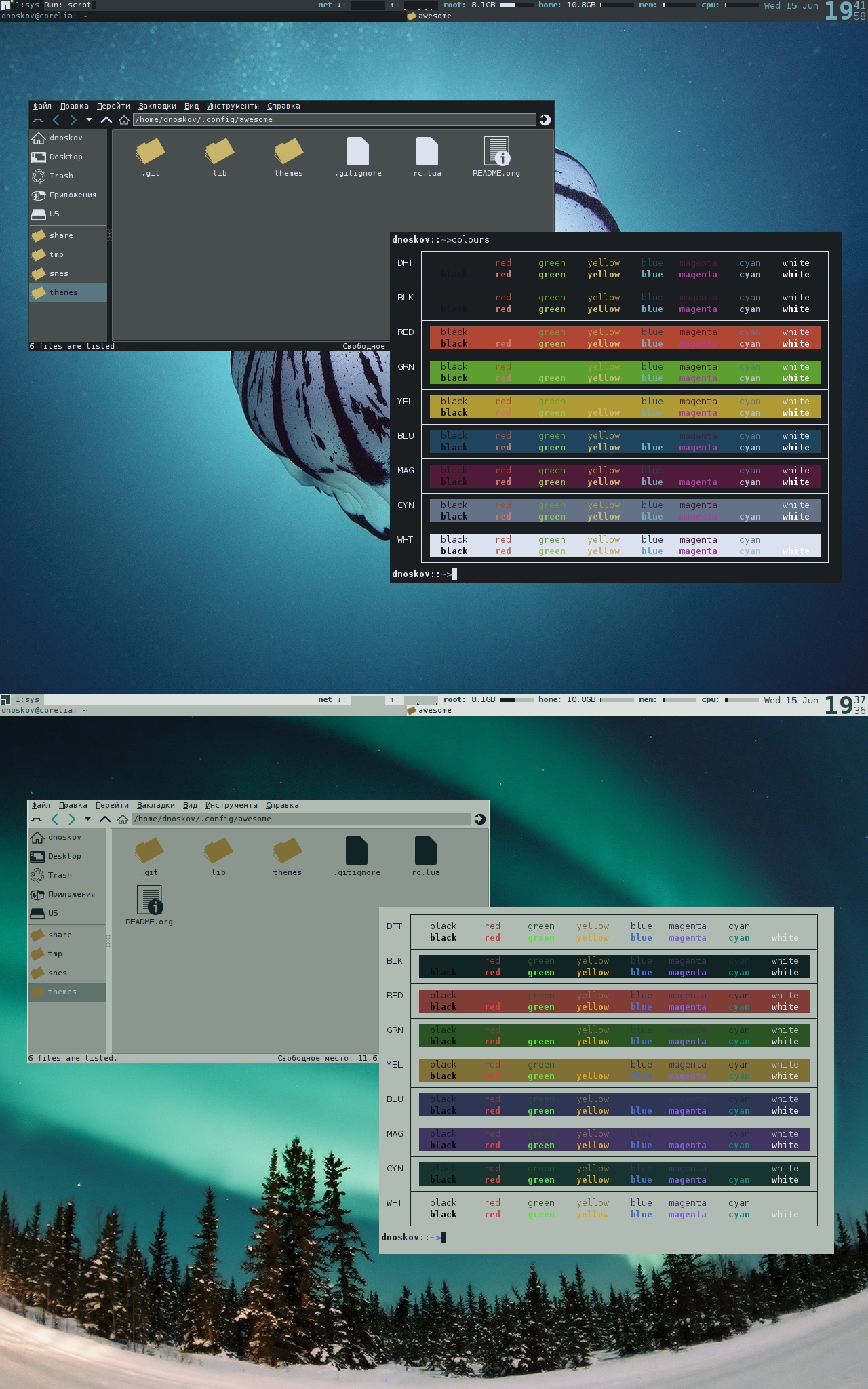The width and height of the screenshot is (868, 1389).
Task: Open the Файл menu in dark file manager
Action: pyautogui.click(x=42, y=106)
